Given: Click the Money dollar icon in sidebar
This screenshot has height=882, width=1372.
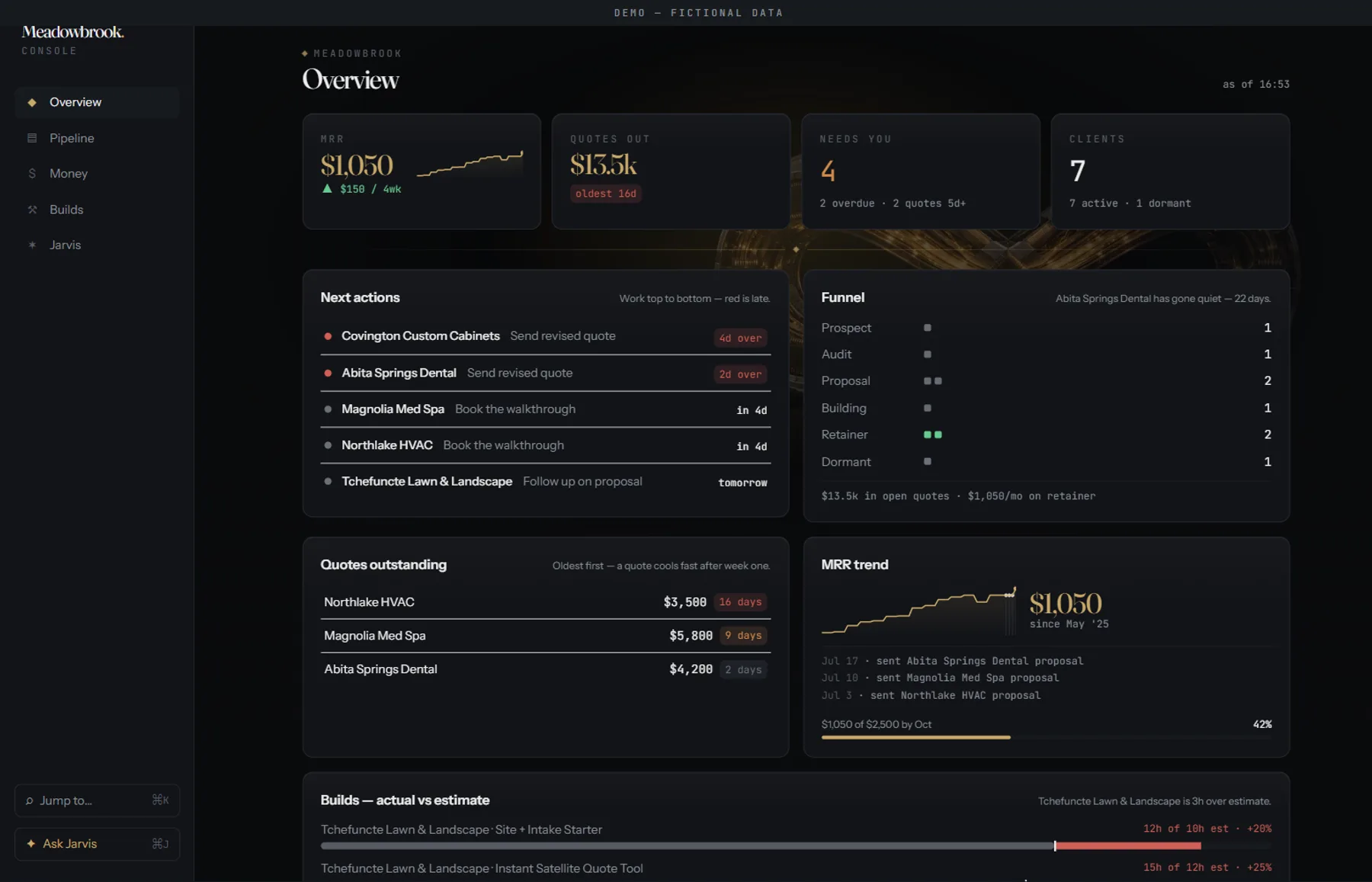Looking at the screenshot, I should click(x=32, y=174).
